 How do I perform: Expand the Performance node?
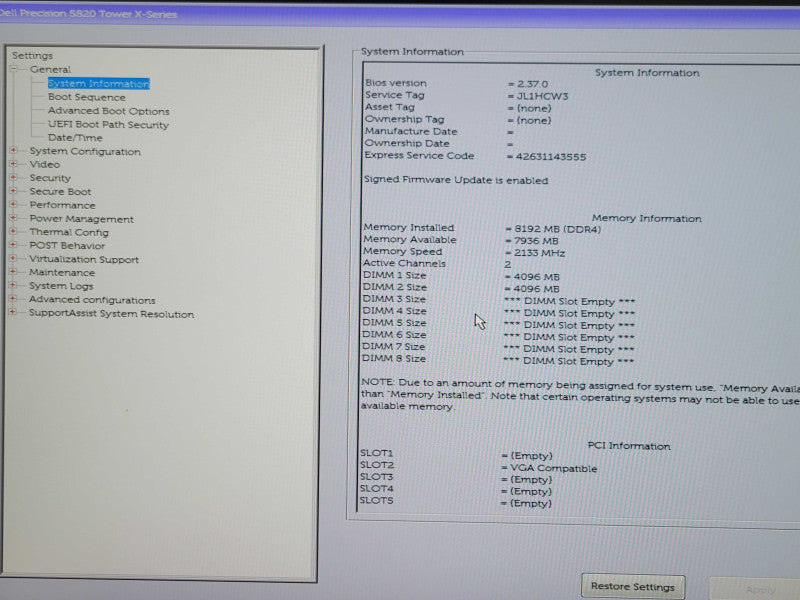pyautogui.click(x=14, y=205)
